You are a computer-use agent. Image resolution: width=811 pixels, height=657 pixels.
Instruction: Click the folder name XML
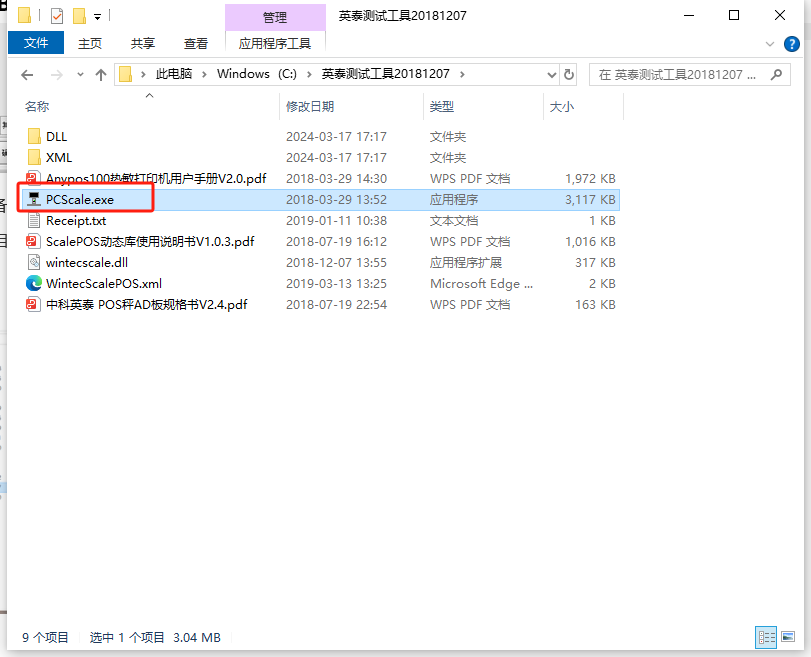58,157
